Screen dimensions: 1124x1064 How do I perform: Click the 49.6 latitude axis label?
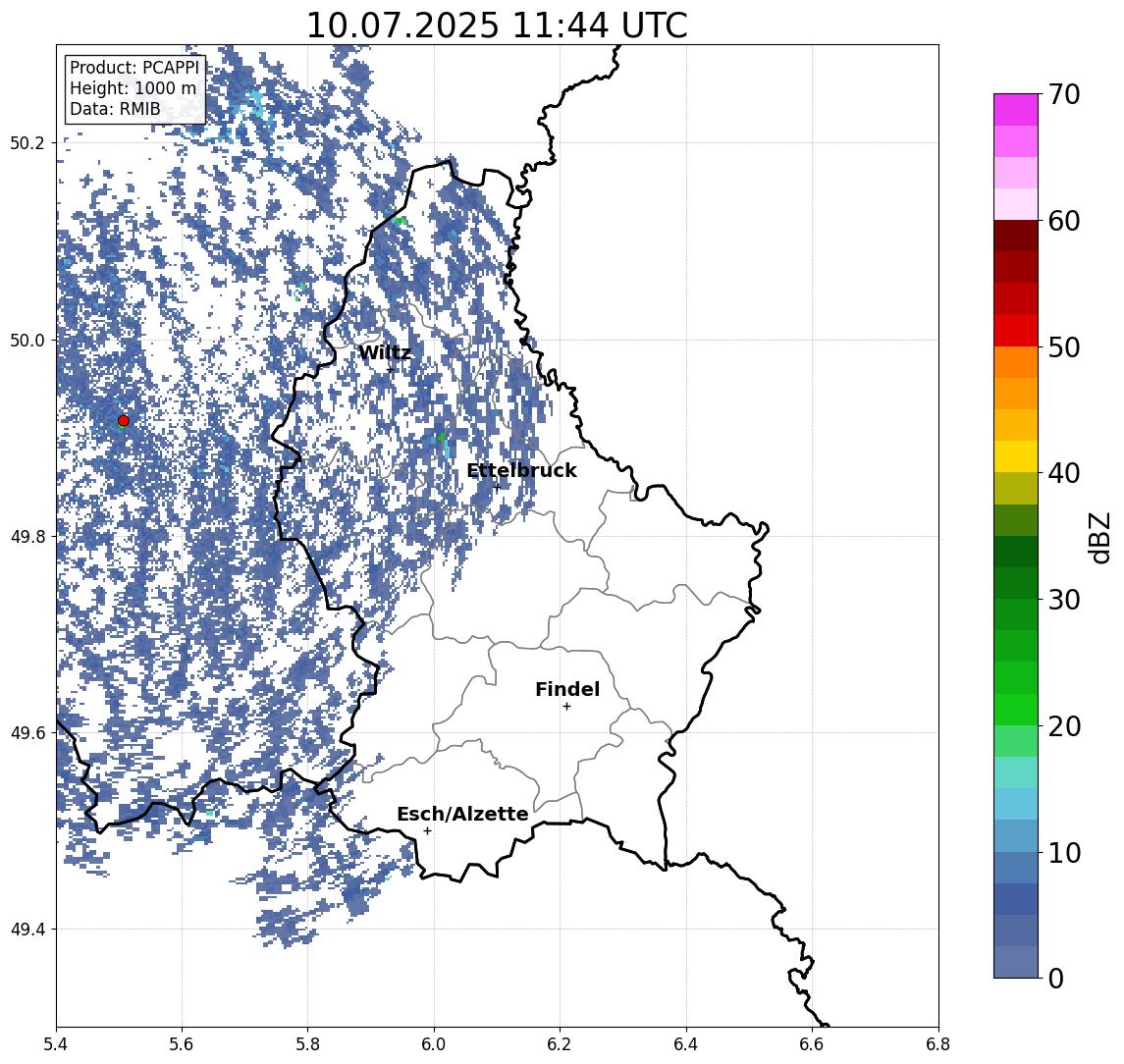tap(27, 733)
